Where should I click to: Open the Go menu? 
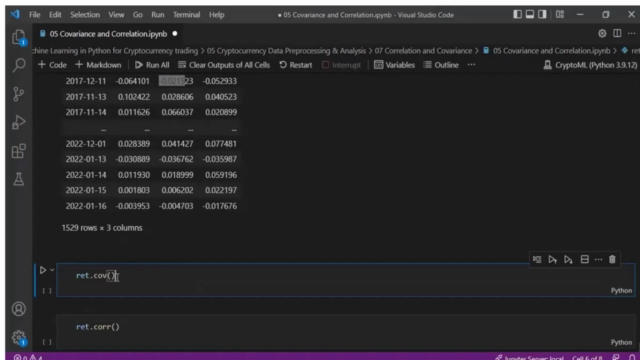coord(138,15)
